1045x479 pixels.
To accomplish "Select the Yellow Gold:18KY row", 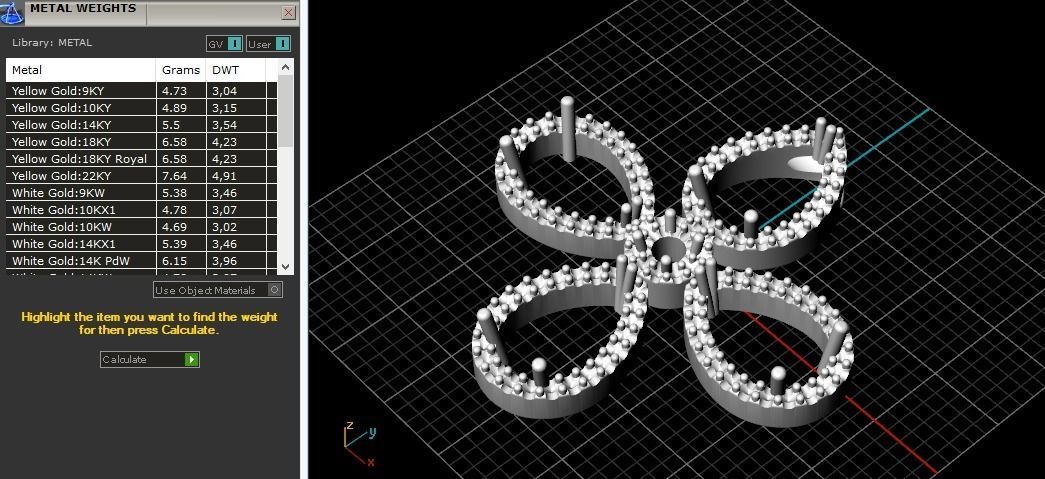I will [141, 142].
